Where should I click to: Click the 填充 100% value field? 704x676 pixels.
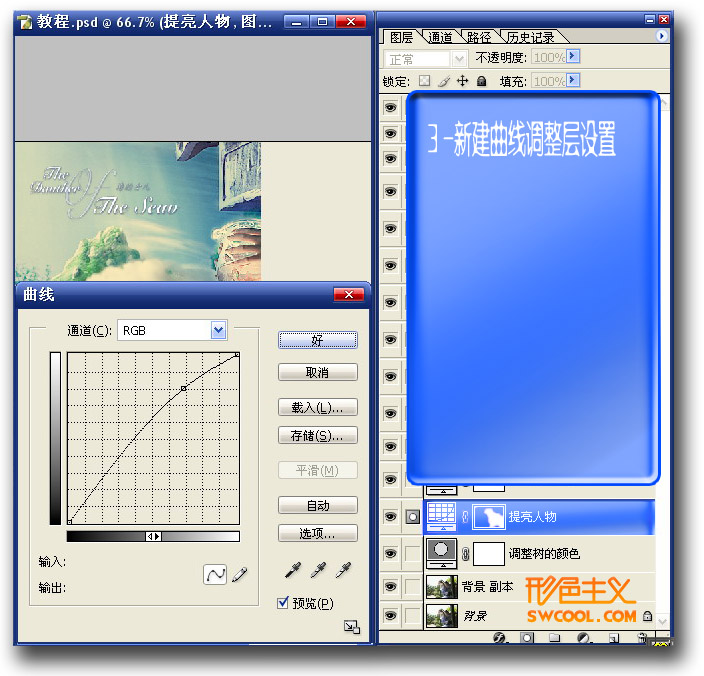tap(549, 81)
